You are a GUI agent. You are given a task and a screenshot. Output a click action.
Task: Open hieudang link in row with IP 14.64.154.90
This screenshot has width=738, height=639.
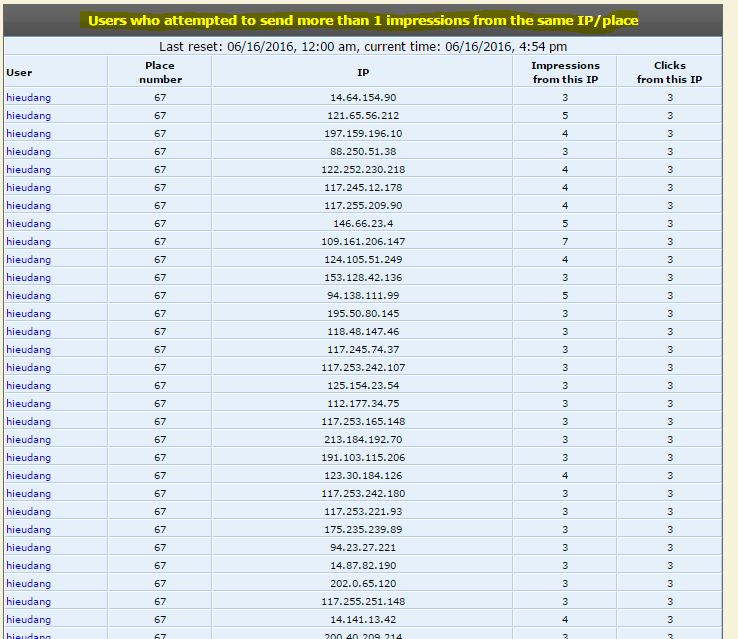coord(28,97)
